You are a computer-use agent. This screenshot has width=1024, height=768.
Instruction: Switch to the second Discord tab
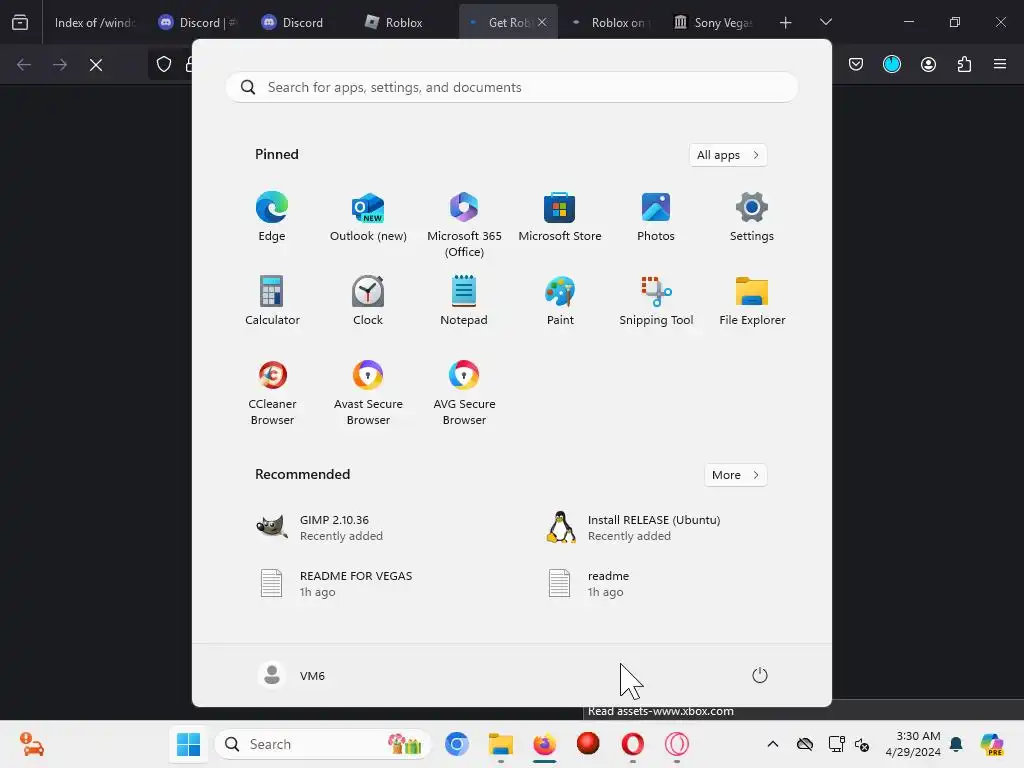(x=302, y=22)
